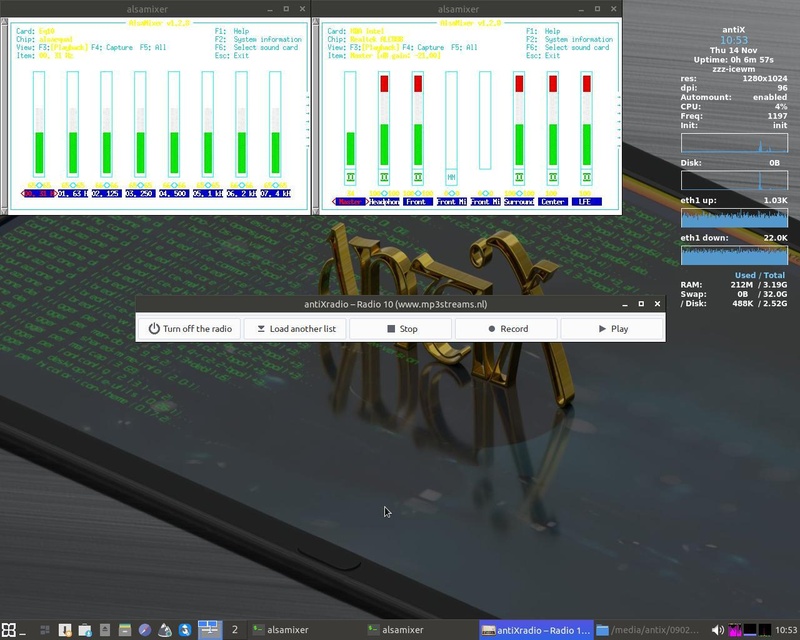Unmute the MM box on the Front Mic channel
This screenshot has width=800, height=640.
coord(452,178)
